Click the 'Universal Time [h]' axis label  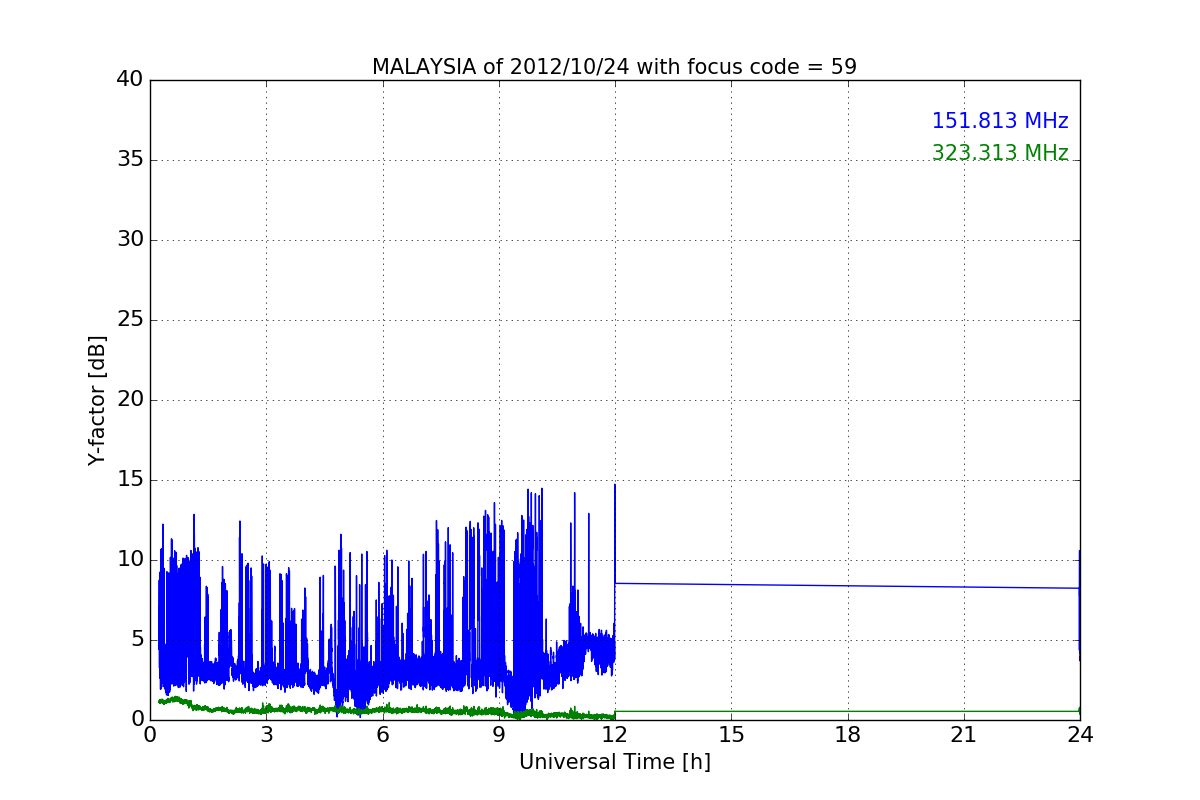point(614,762)
